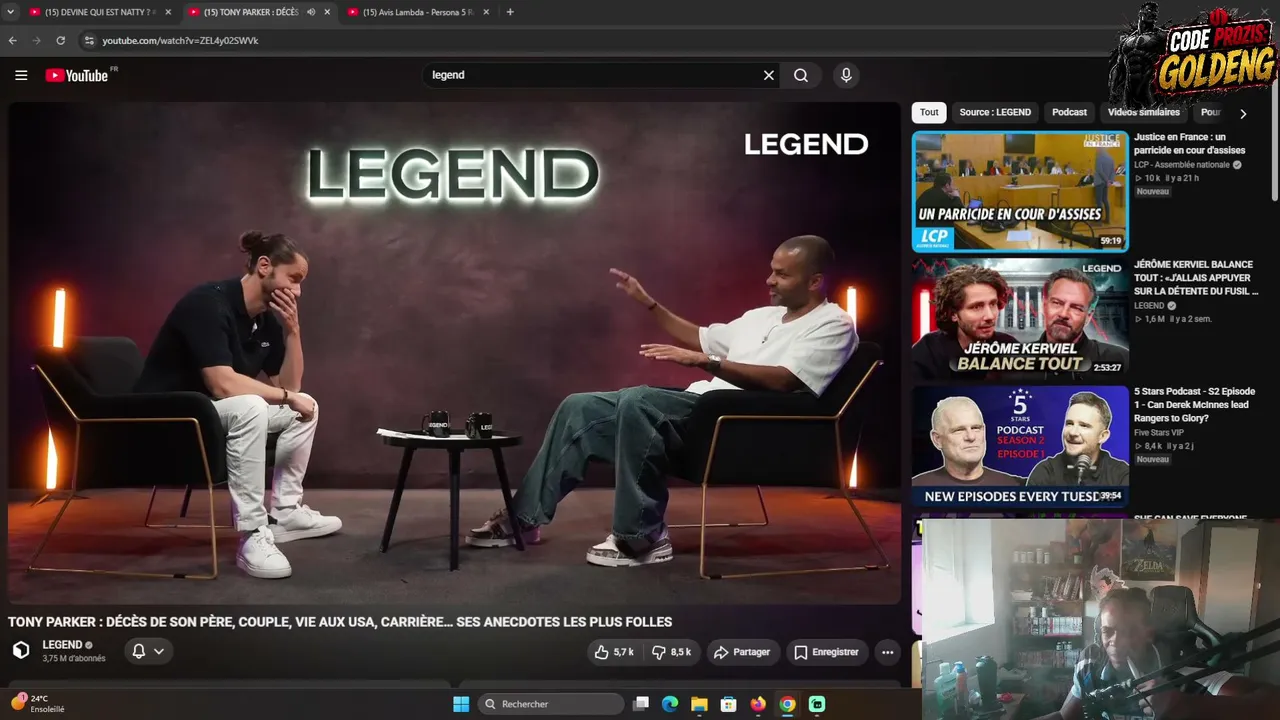The width and height of the screenshot is (1280, 720).
Task: Reload the page in the browser
Action: point(61,41)
